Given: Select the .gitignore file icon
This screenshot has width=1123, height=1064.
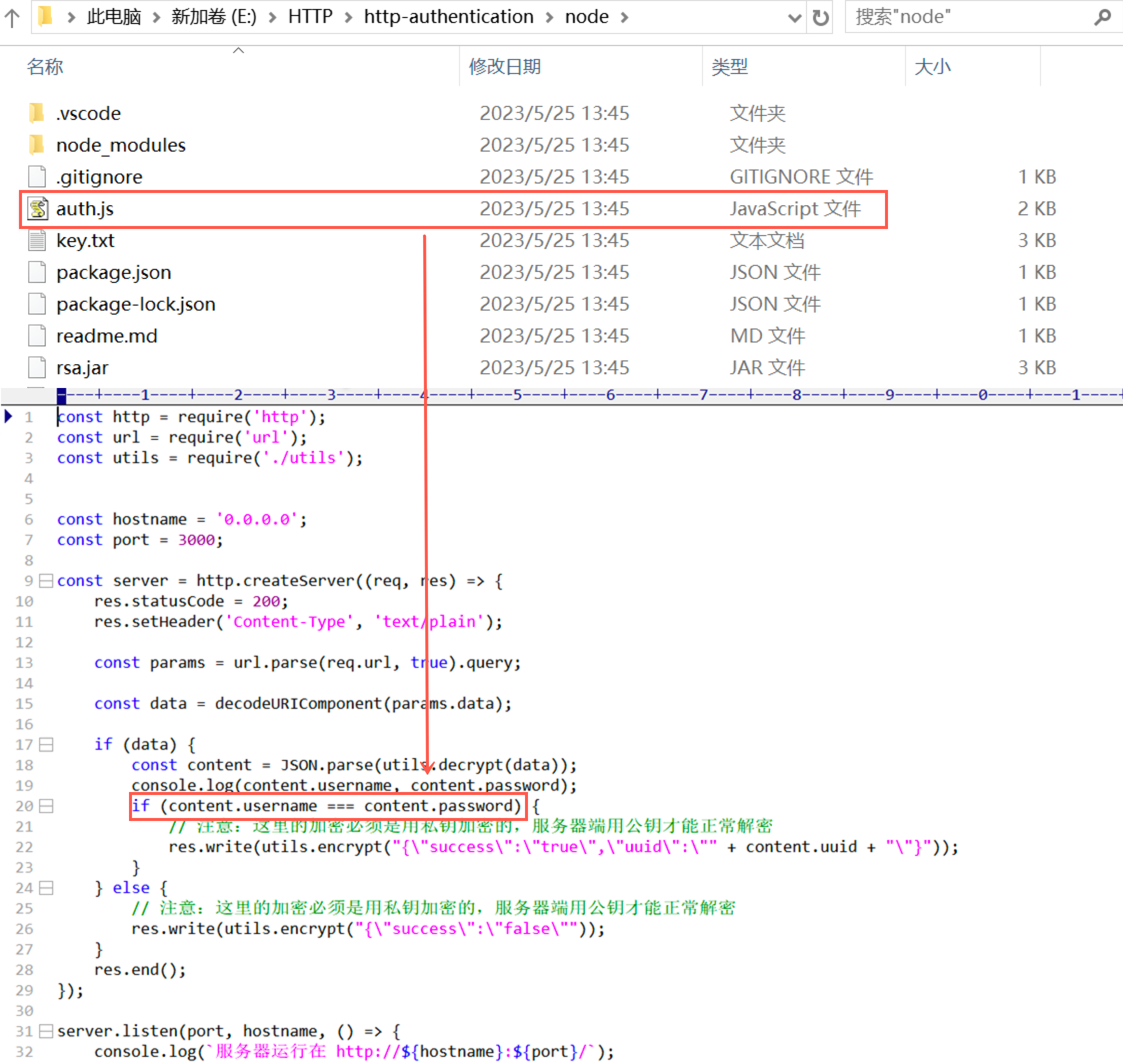Looking at the screenshot, I should (37, 177).
